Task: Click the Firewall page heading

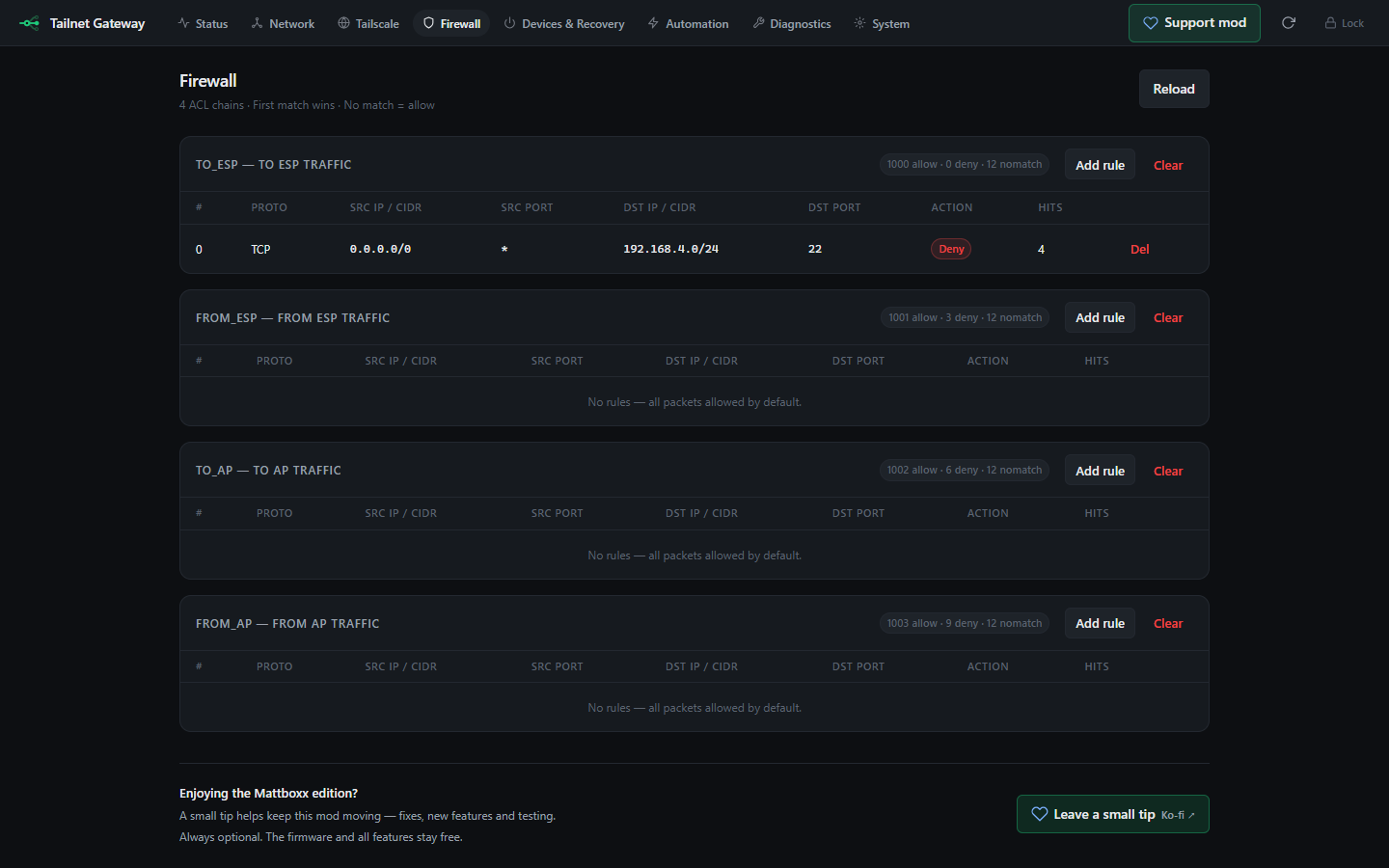Action: coord(208,81)
